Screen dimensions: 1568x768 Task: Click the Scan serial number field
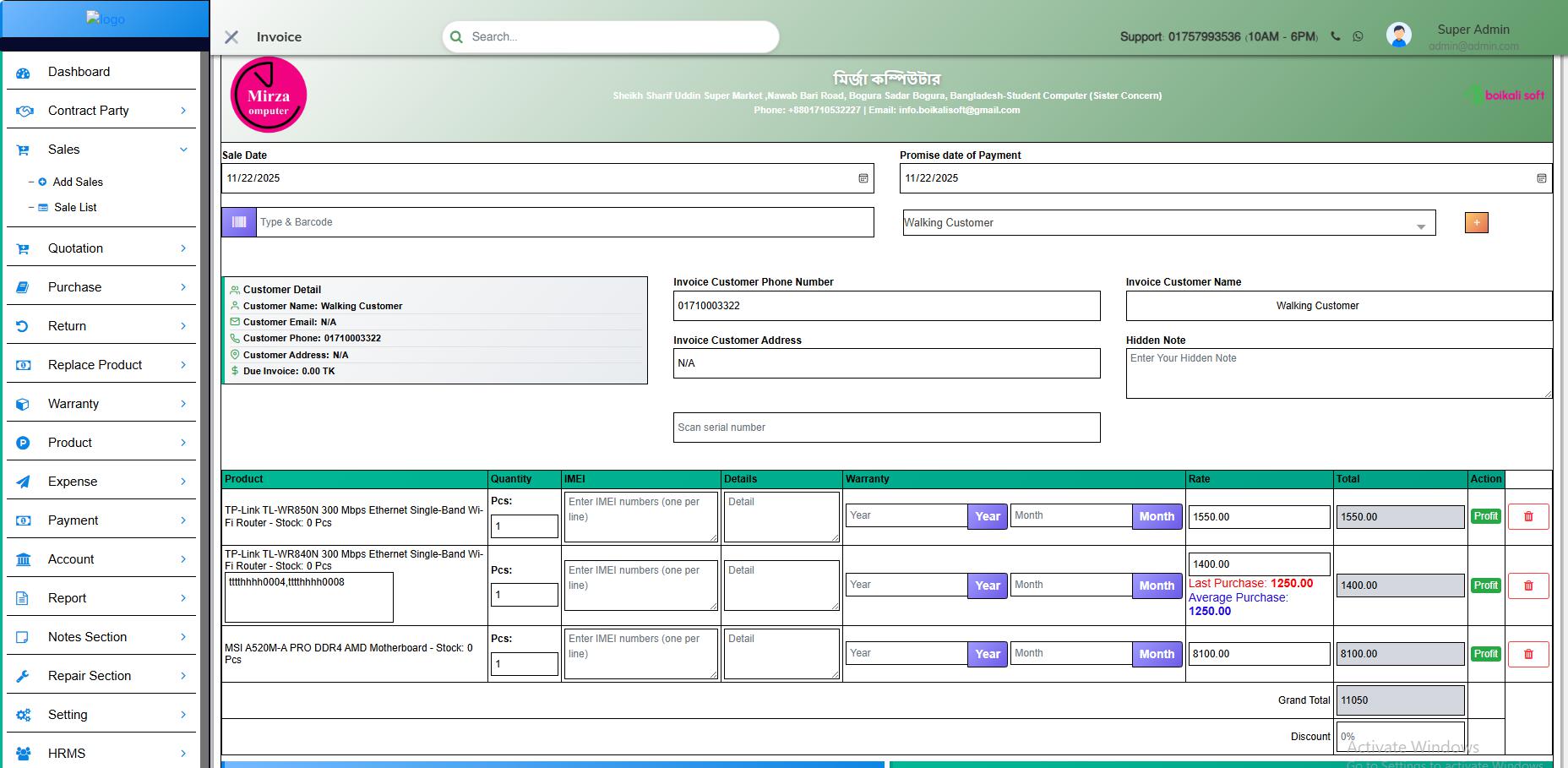pos(886,428)
